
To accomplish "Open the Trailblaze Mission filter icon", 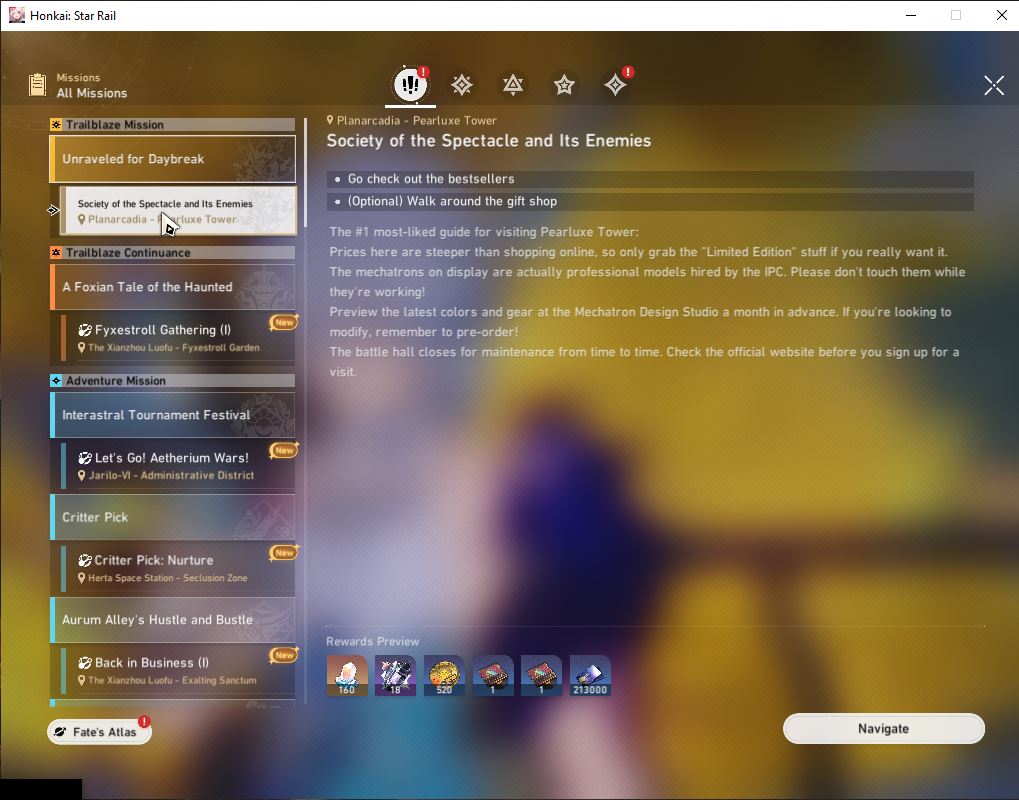I will [x=462, y=85].
